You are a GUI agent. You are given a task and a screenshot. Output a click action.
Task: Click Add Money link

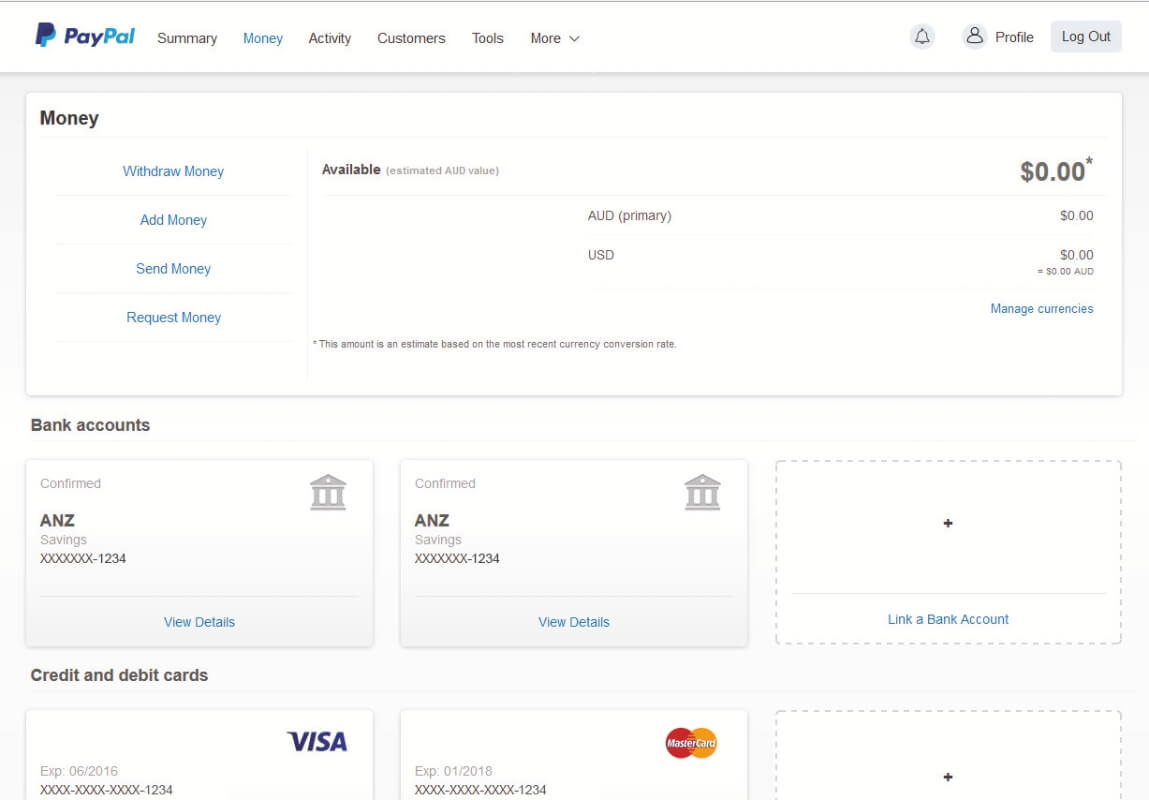point(173,220)
